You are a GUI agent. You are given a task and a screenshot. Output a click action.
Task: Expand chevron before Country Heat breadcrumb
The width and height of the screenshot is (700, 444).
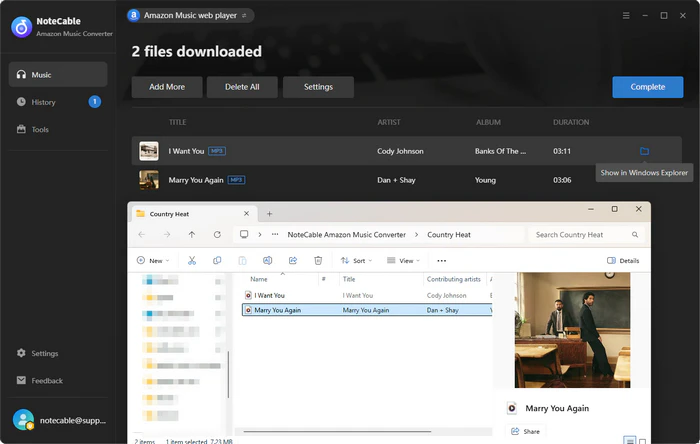417,234
